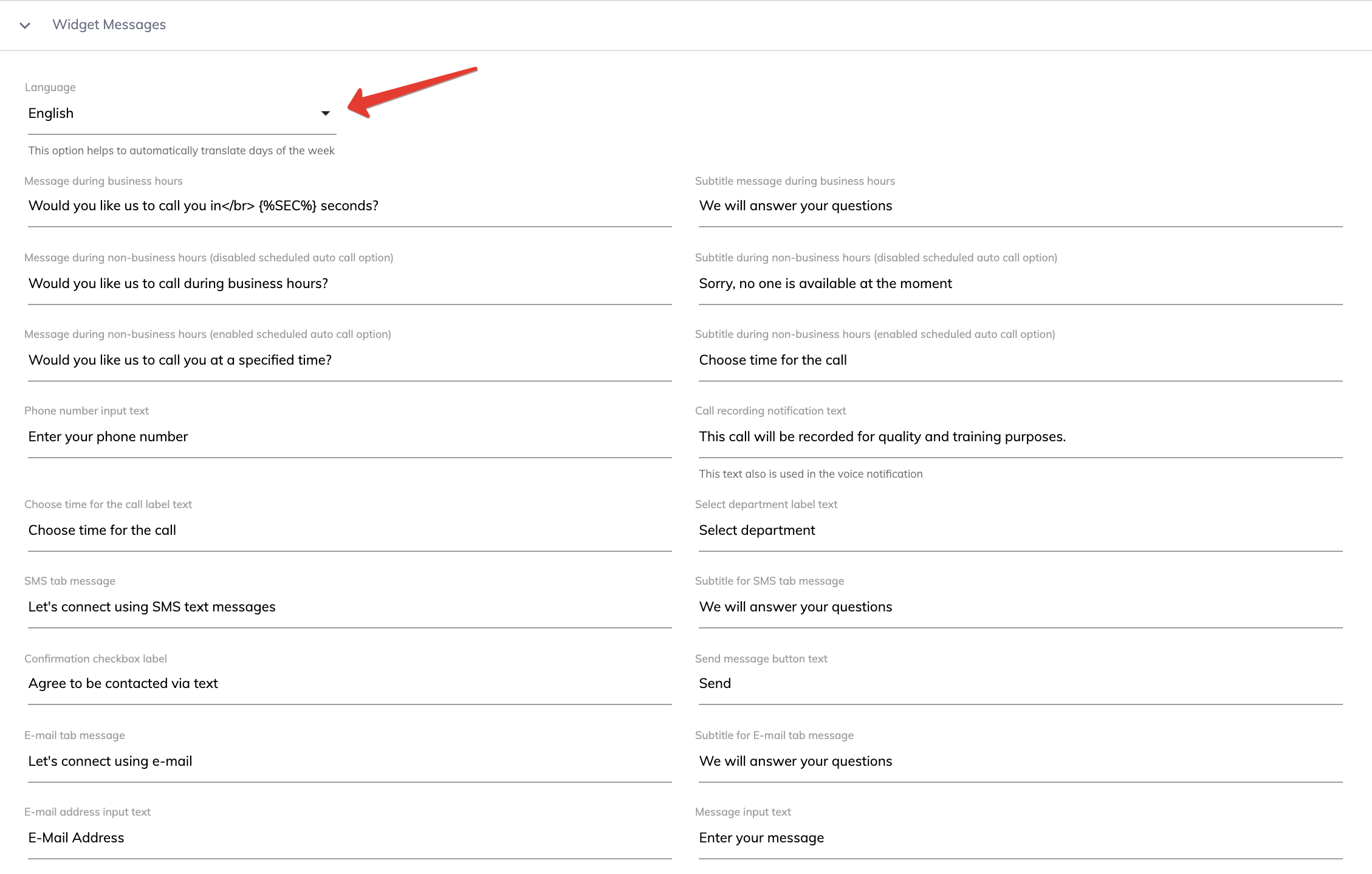Image resolution: width=1372 pixels, height=874 pixels.
Task: Click the 'Select department' label field
Action: tap(1020, 531)
